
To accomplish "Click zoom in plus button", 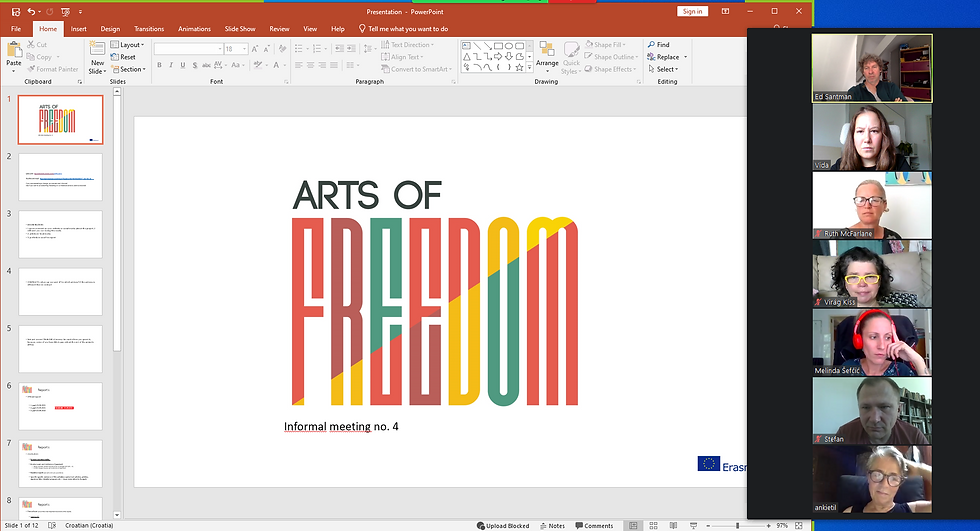I will pyautogui.click(x=769, y=526).
